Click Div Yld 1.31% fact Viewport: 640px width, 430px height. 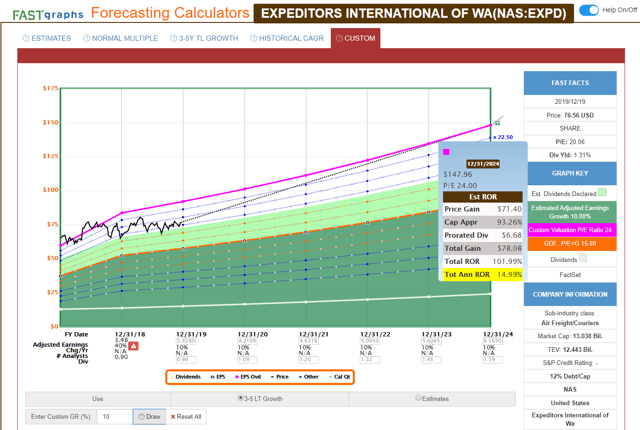(570, 155)
